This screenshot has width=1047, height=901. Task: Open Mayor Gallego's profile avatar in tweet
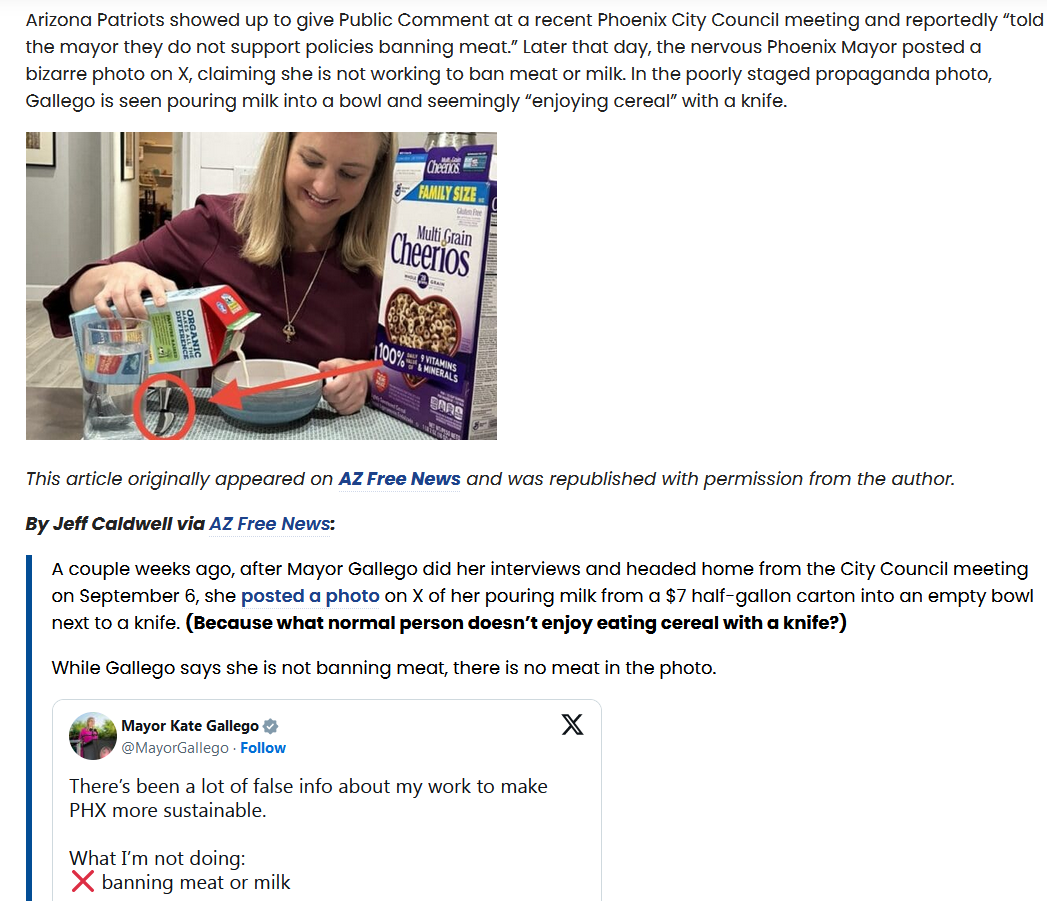[x=93, y=736]
